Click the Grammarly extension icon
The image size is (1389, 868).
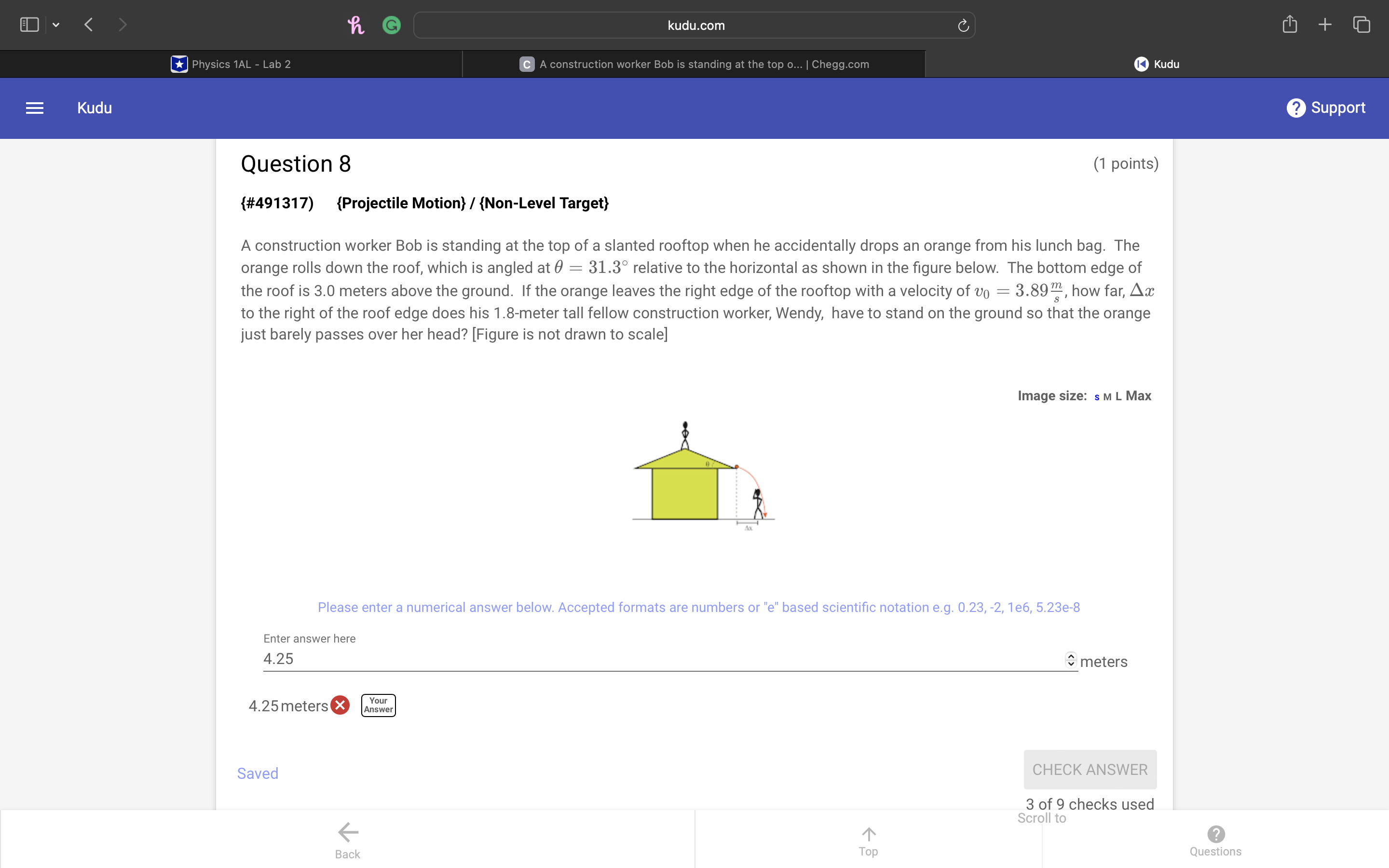tap(392, 25)
